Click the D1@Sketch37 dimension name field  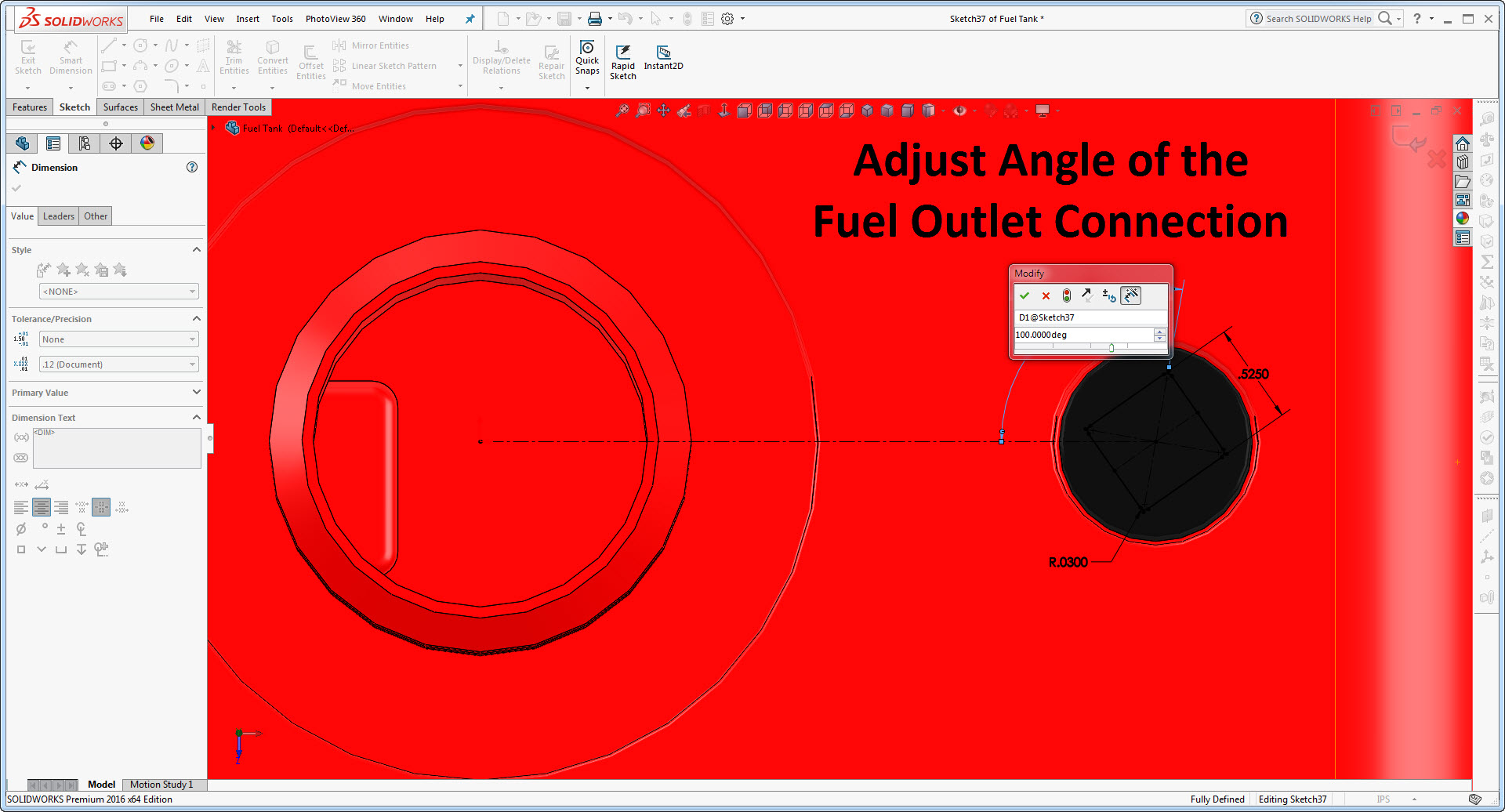tap(1090, 317)
